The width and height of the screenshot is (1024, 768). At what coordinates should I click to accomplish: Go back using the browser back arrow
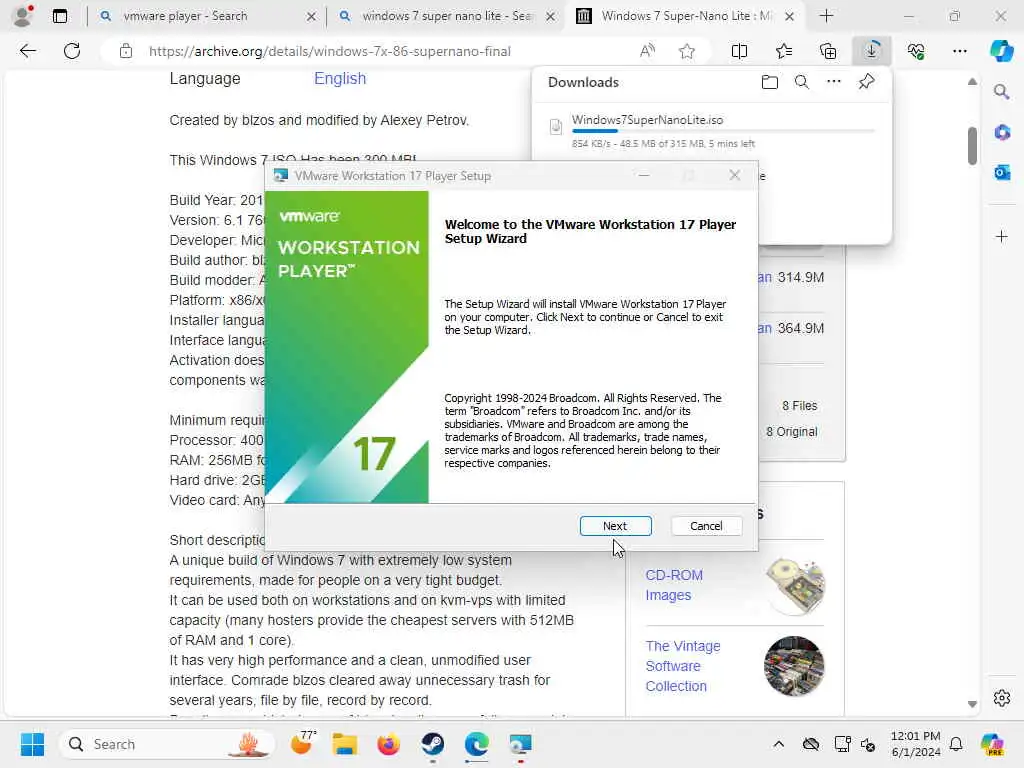27,51
